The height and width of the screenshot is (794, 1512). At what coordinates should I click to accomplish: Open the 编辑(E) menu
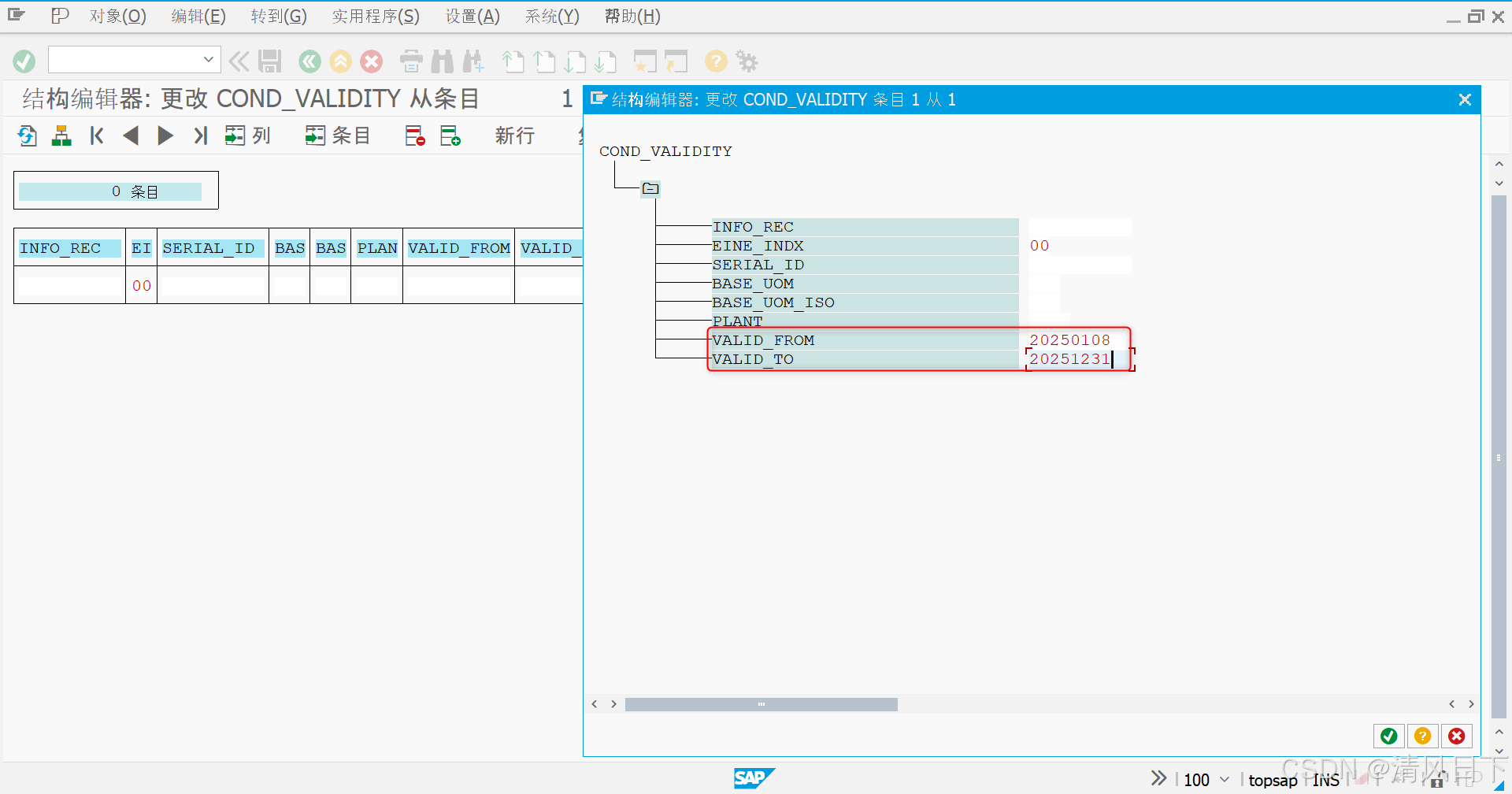(x=198, y=16)
